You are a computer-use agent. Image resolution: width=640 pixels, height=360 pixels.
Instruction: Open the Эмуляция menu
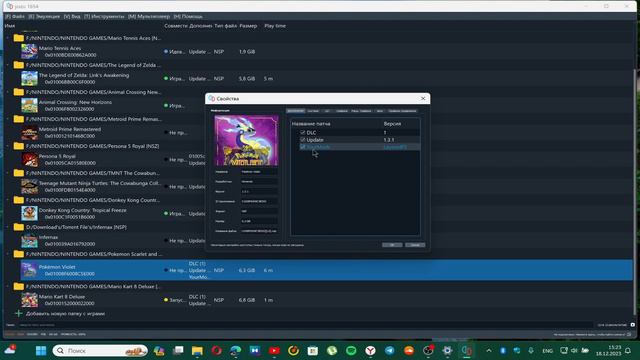pos(44,17)
